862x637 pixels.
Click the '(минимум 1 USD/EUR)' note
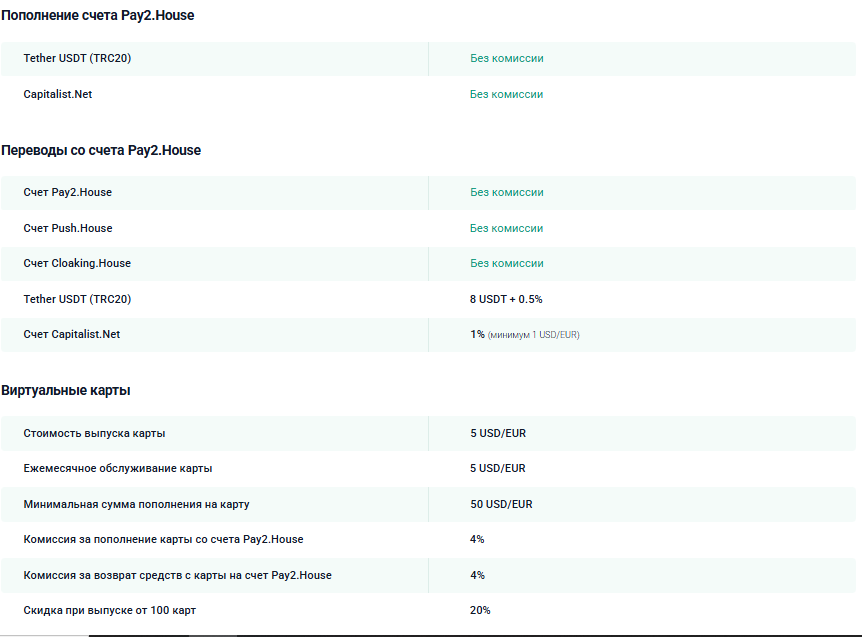click(533, 335)
